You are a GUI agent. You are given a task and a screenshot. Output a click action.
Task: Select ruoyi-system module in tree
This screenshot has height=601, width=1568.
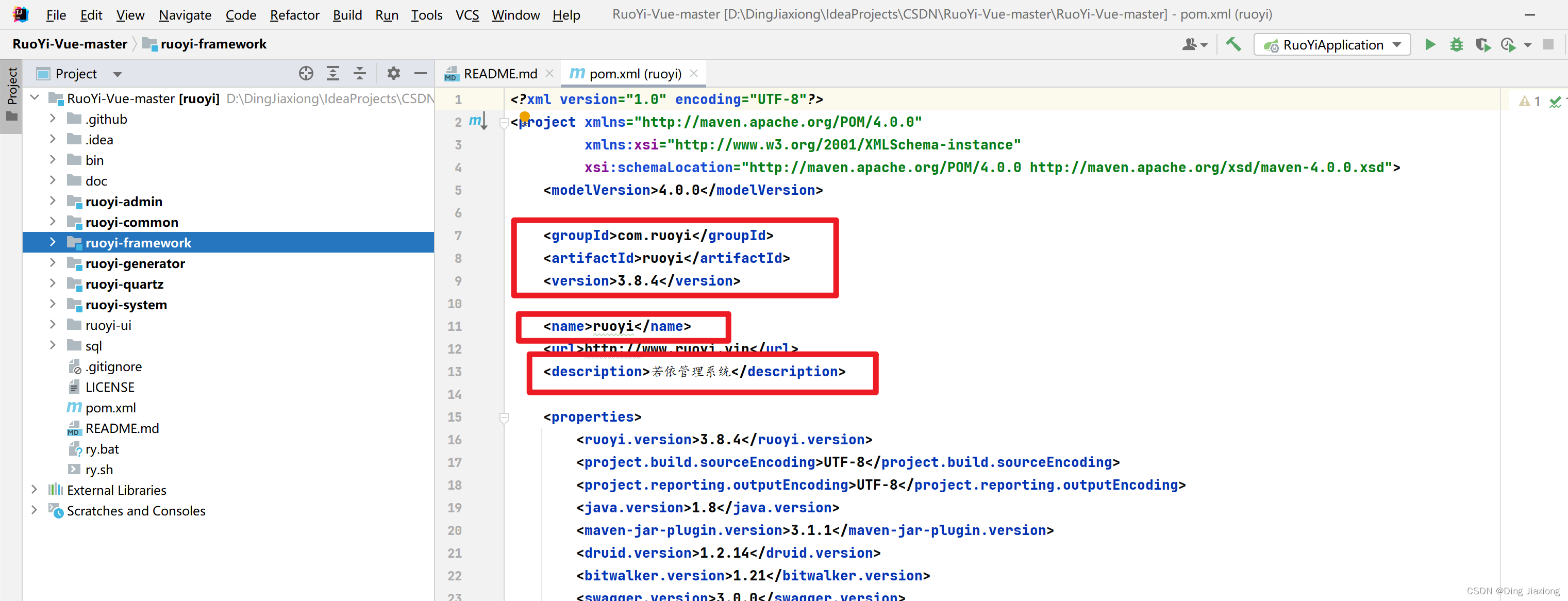pos(126,305)
